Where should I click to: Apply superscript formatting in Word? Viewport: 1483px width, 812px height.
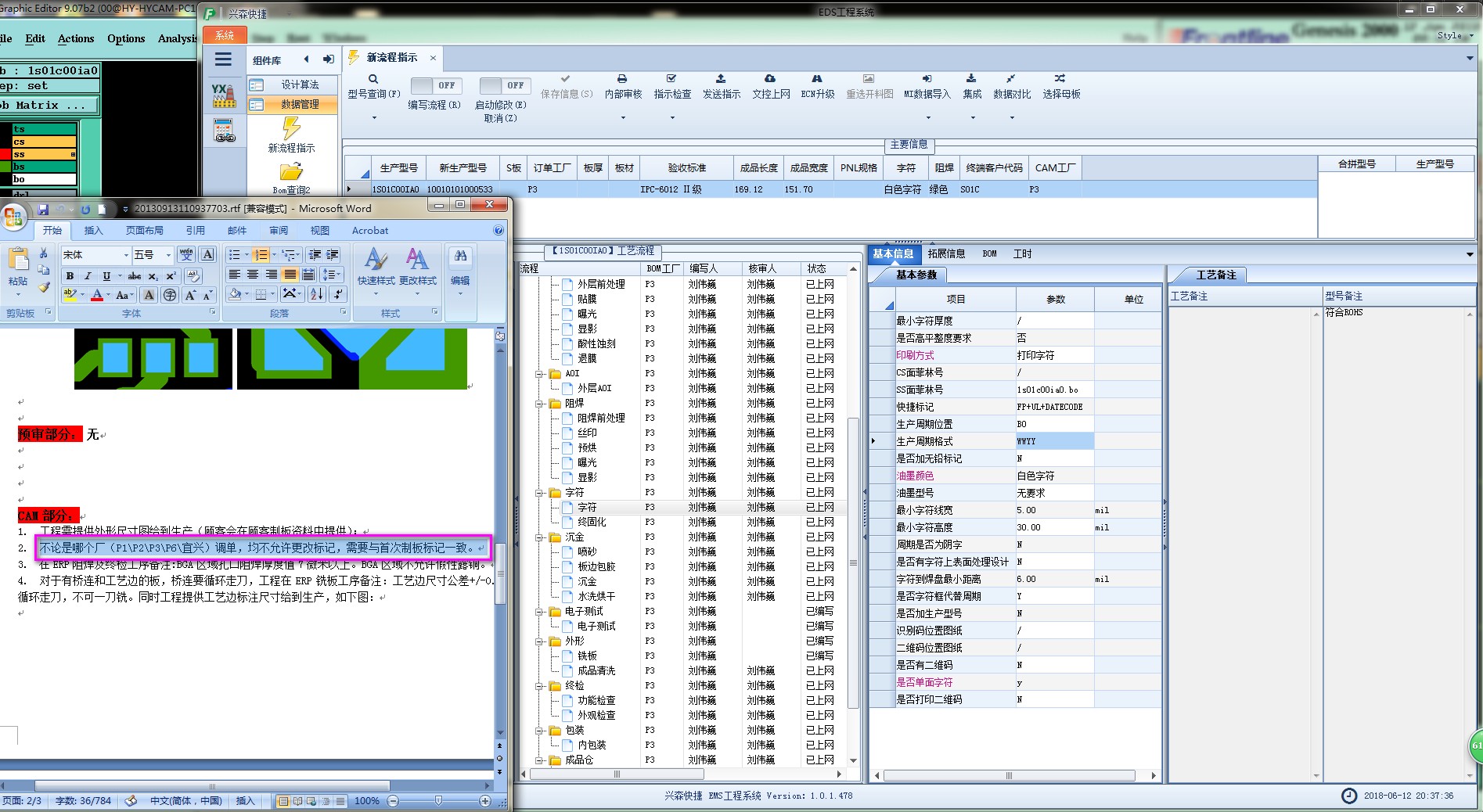coord(171,276)
